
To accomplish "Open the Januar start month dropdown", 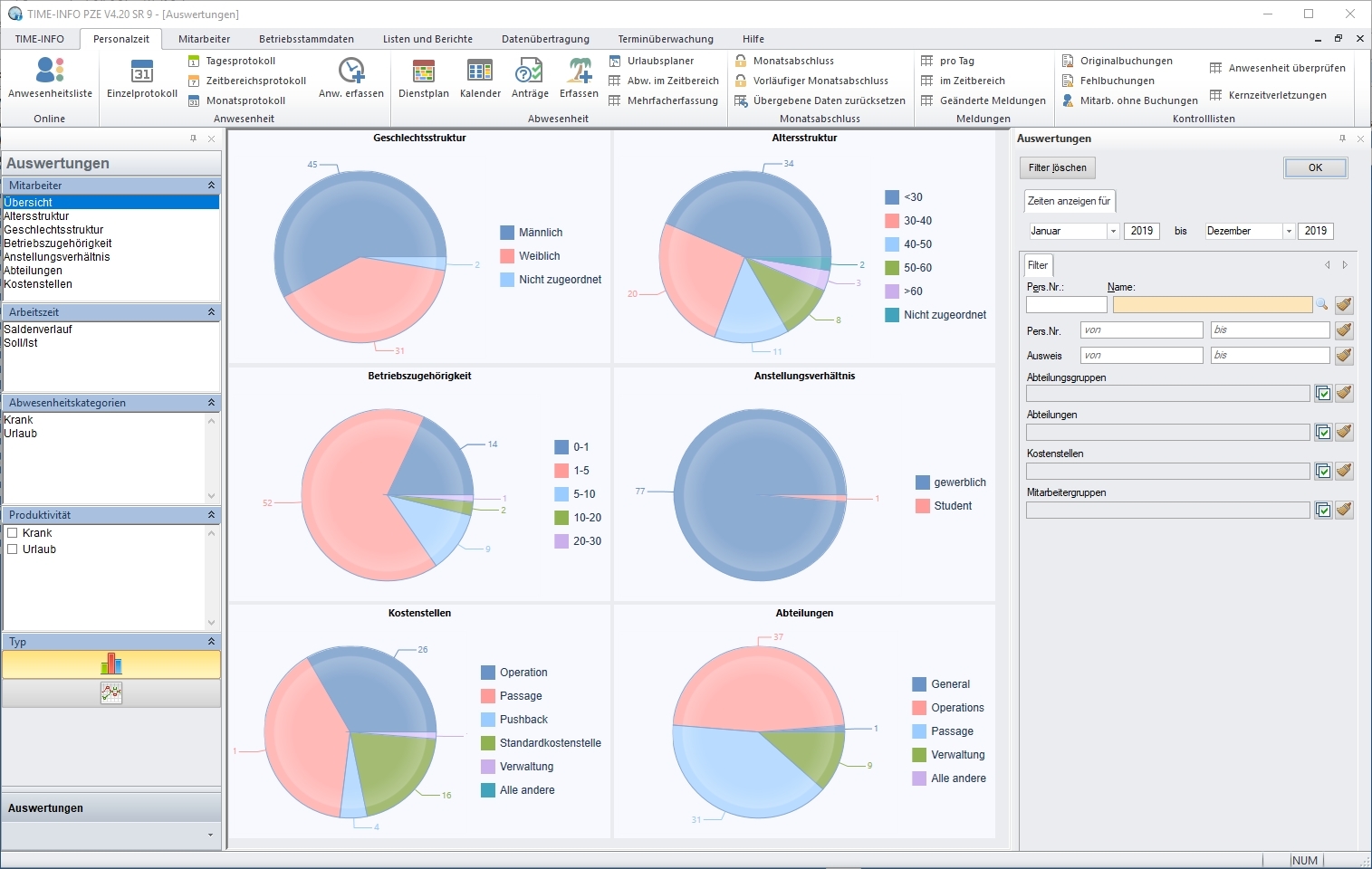I will coord(1113,231).
